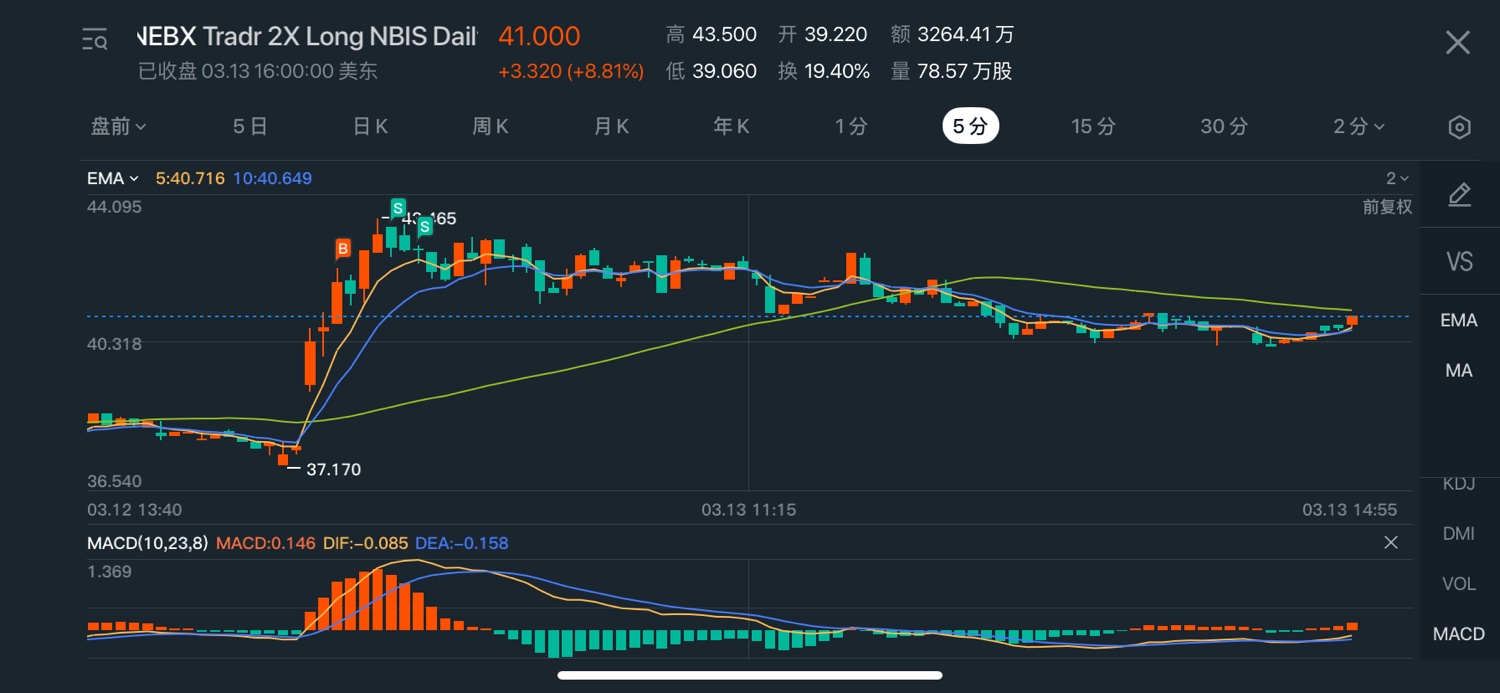
Task: Enable the VOL indicator
Action: click(1459, 584)
